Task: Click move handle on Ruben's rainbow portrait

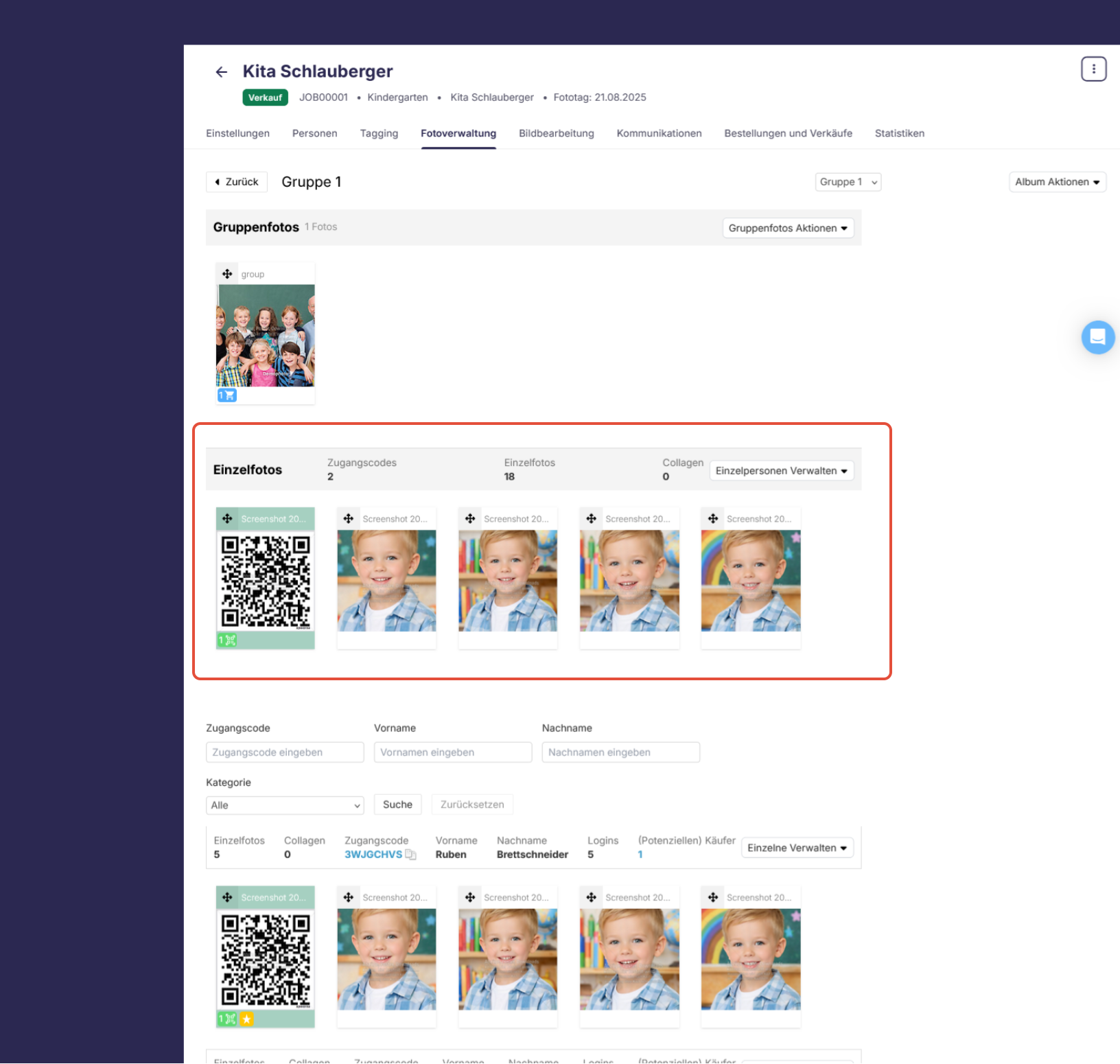Action: (x=713, y=897)
